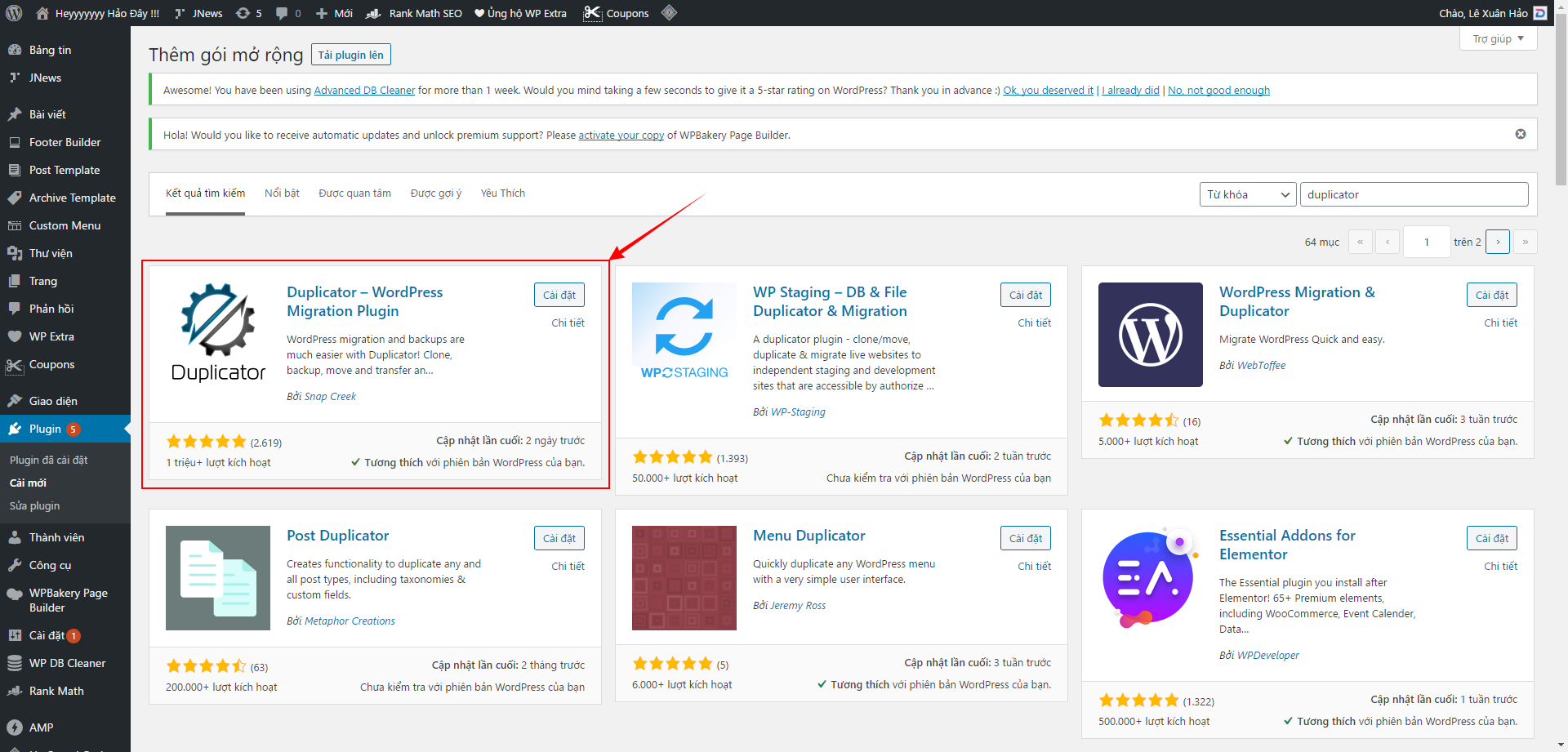The image size is (1568, 752).
Task: Switch to the 'Yêu Thích' tab
Action: pyautogui.click(x=502, y=193)
